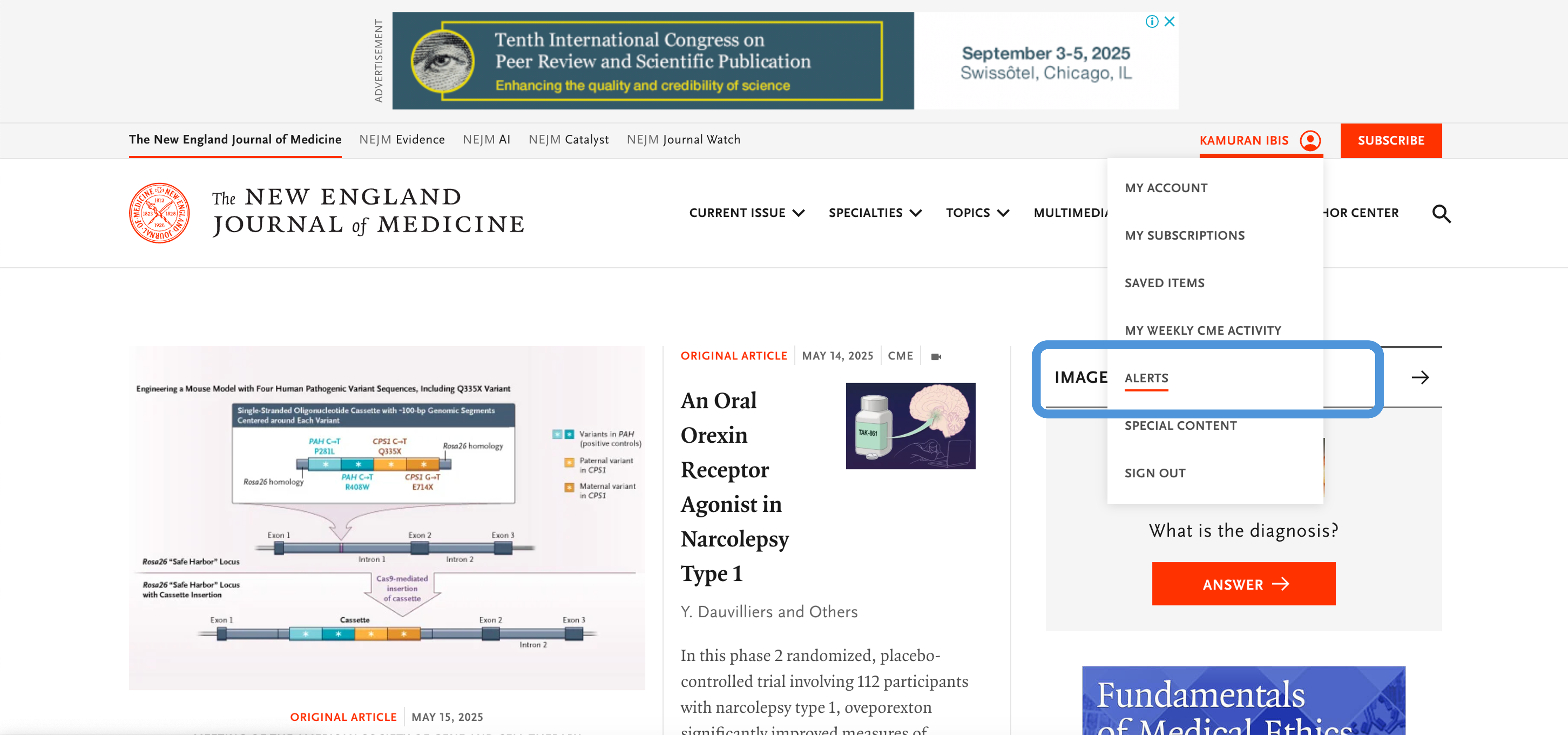Open Saved Items in user menu
Image resolution: width=1568 pixels, height=735 pixels.
(x=1165, y=283)
